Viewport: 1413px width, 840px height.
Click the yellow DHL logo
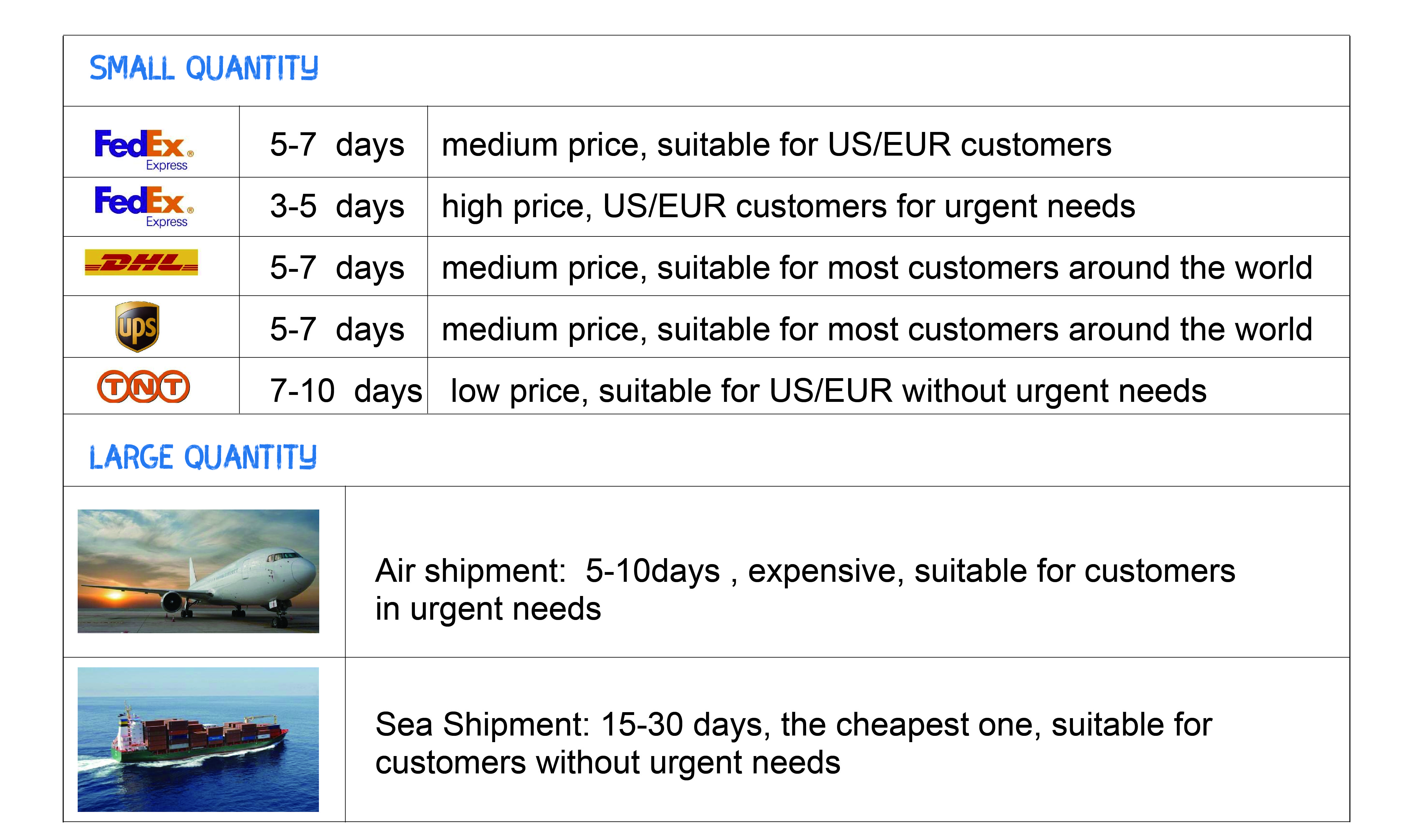tap(141, 263)
